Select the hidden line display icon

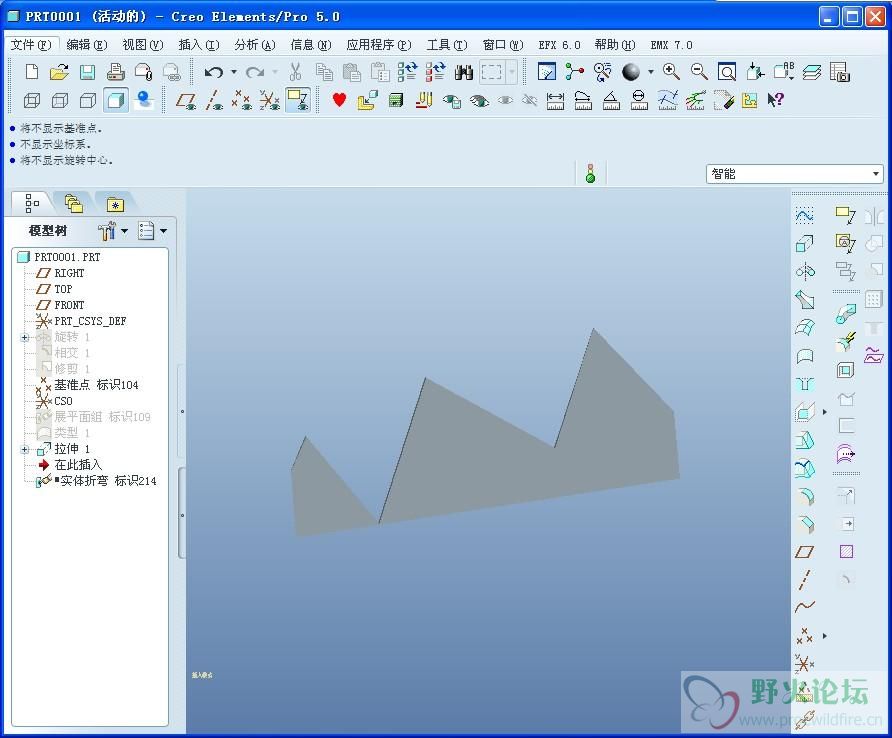tap(60, 101)
